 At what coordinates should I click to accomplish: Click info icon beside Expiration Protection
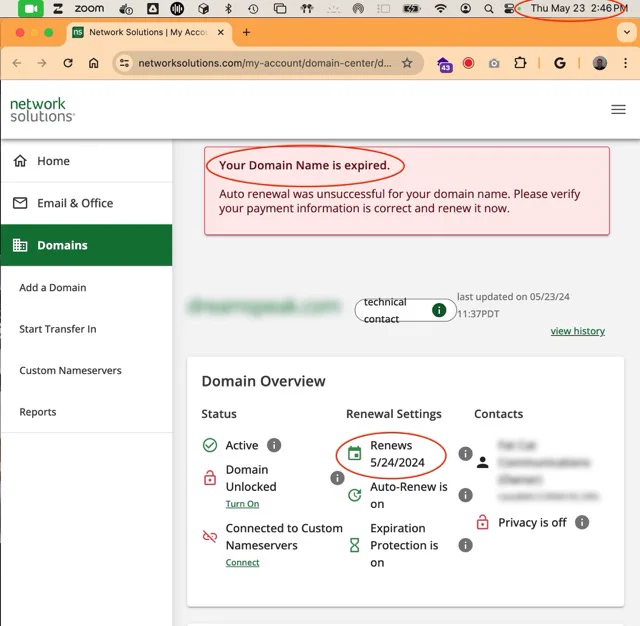pos(465,545)
